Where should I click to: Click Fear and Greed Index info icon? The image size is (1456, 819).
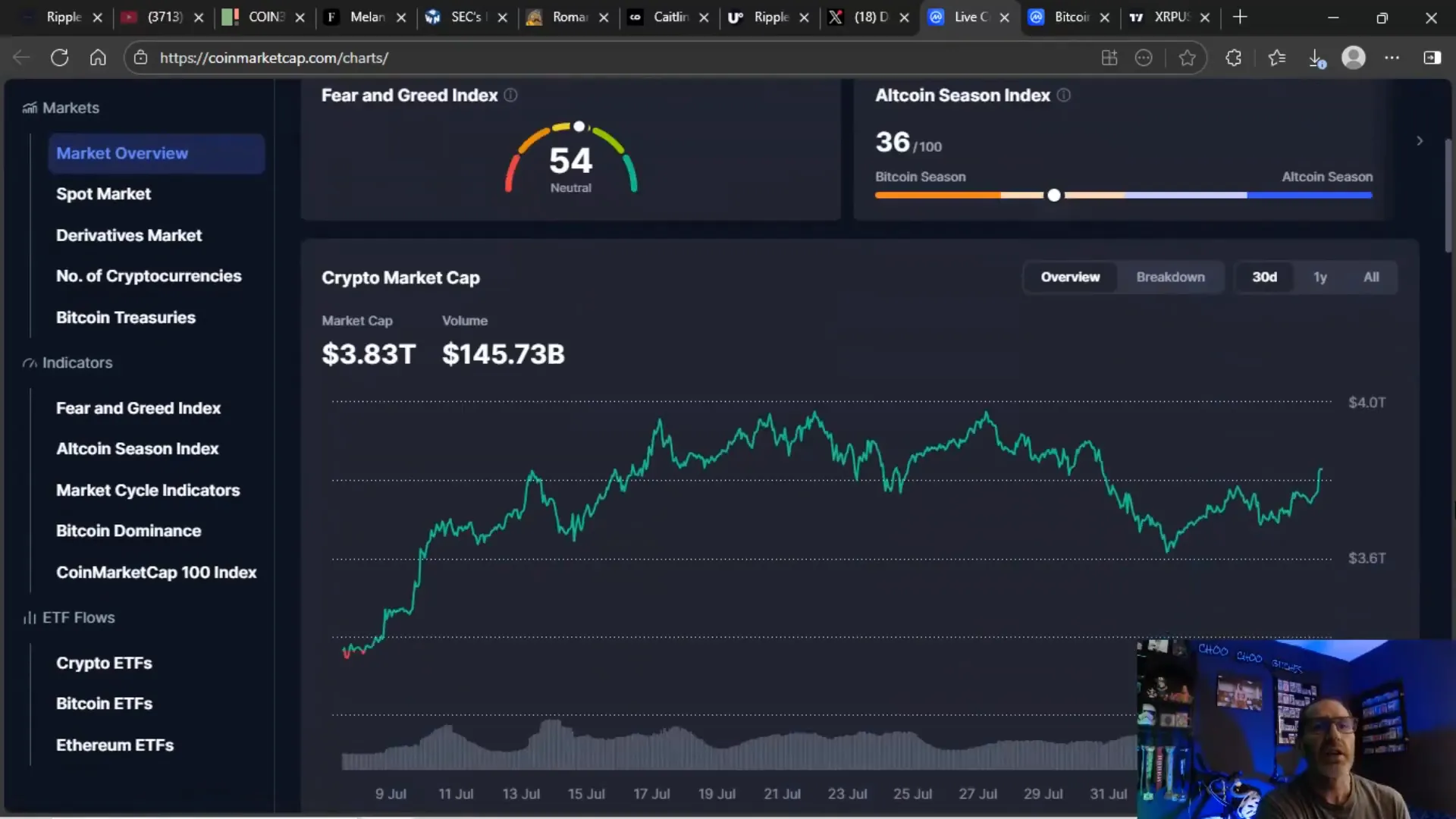click(x=511, y=95)
